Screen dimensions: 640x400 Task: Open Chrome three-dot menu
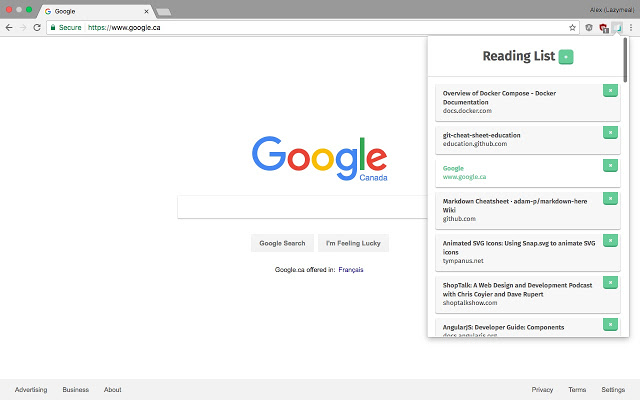[x=631, y=28]
